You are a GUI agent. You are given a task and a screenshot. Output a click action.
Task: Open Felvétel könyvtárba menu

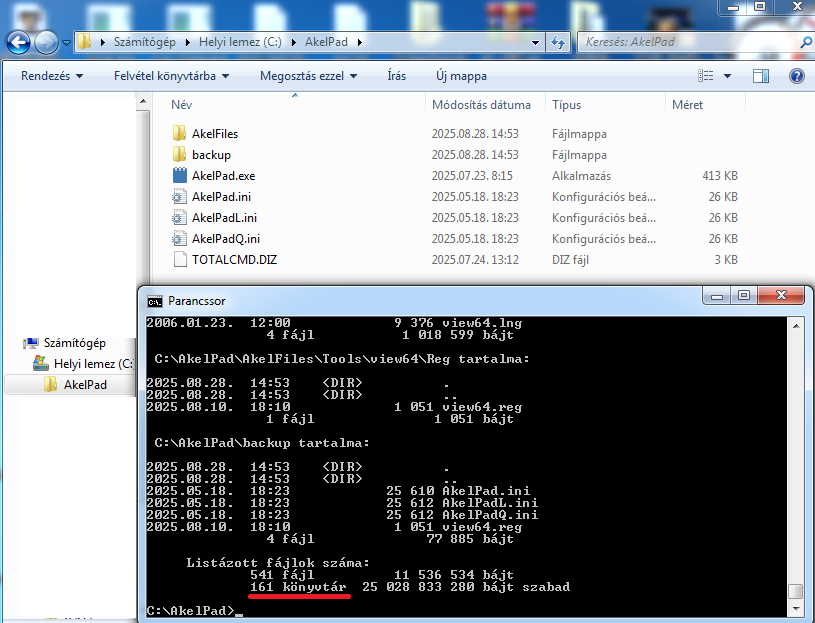pos(172,76)
